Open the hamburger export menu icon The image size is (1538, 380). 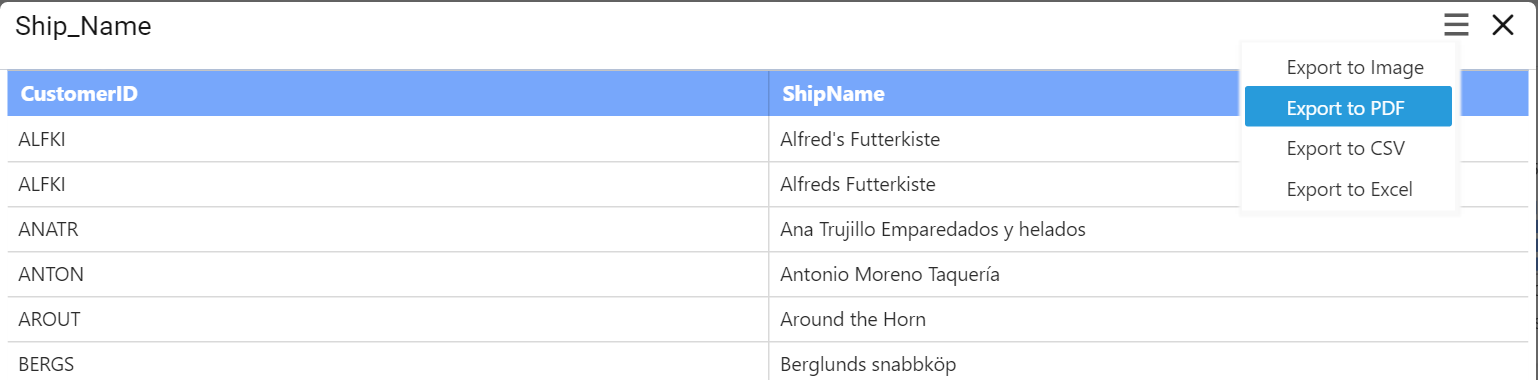click(x=1456, y=26)
